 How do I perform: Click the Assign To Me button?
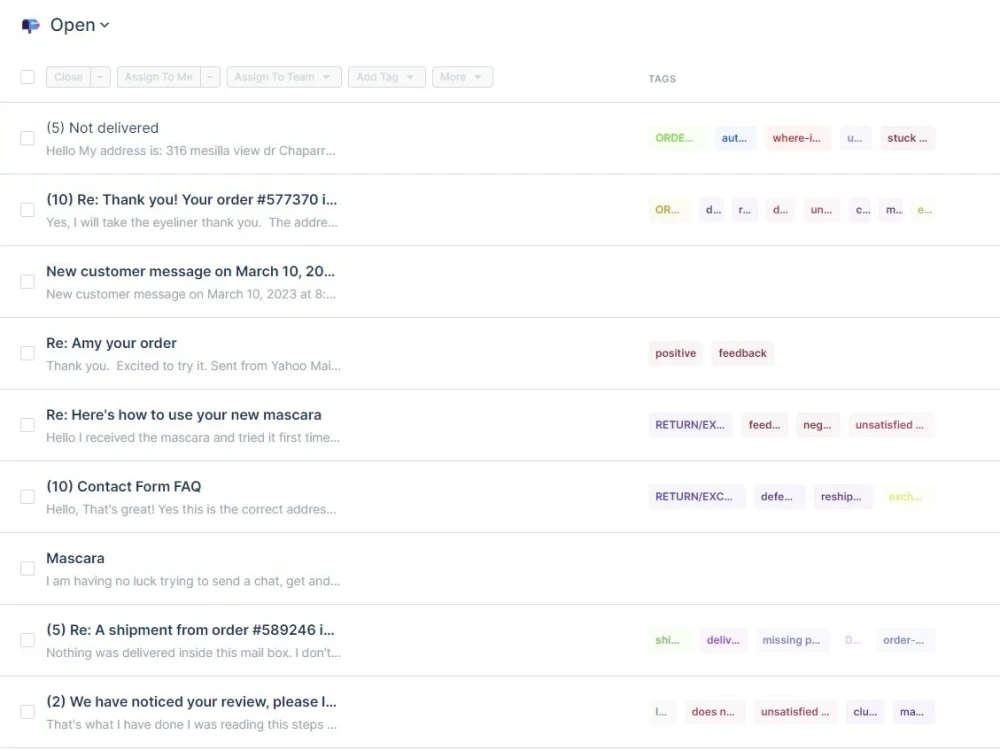click(159, 77)
